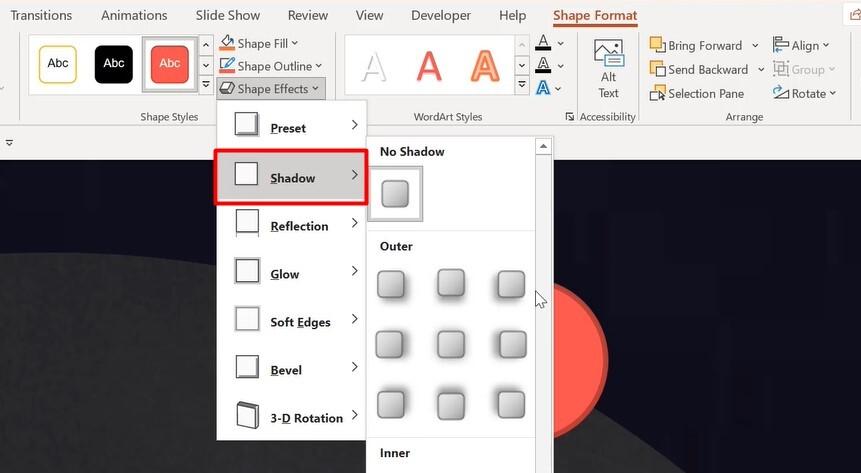Switch to the Developer tab
The image size is (861, 473).
pos(441,15)
